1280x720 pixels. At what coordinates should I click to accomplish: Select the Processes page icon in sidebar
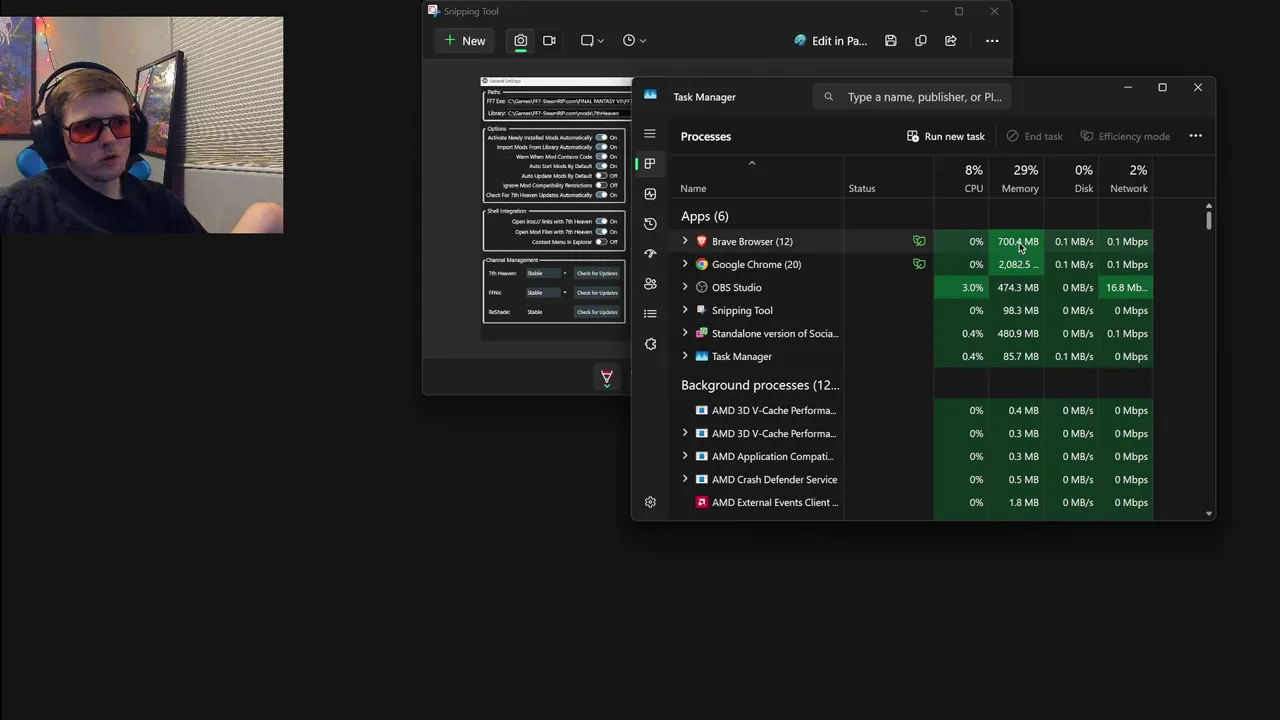coord(650,164)
